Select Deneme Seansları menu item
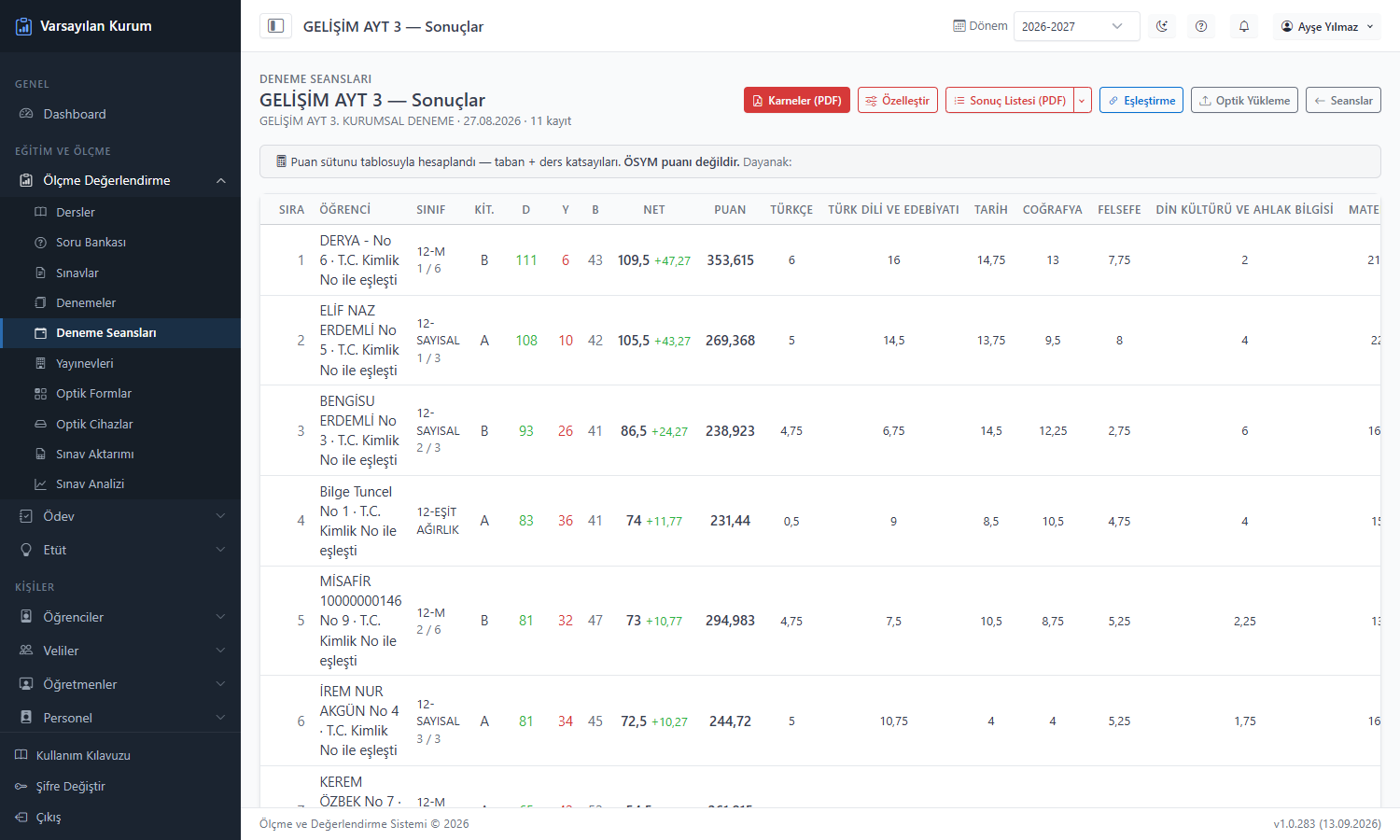The width and height of the screenshot is (1400, 840). click(x=120, y=333)
